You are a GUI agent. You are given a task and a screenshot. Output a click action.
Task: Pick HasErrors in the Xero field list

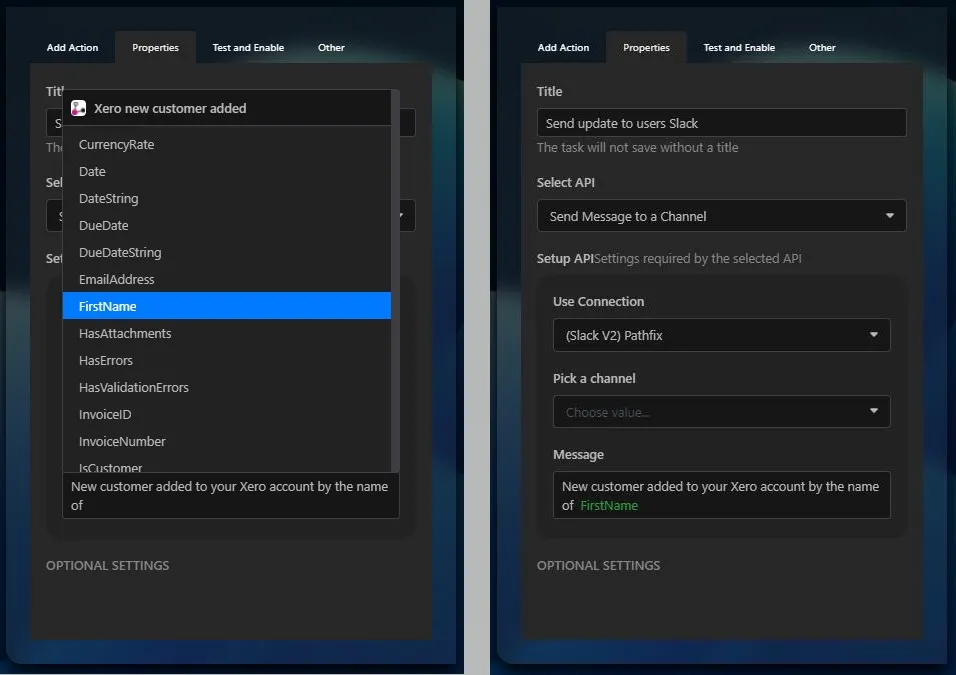227,360
